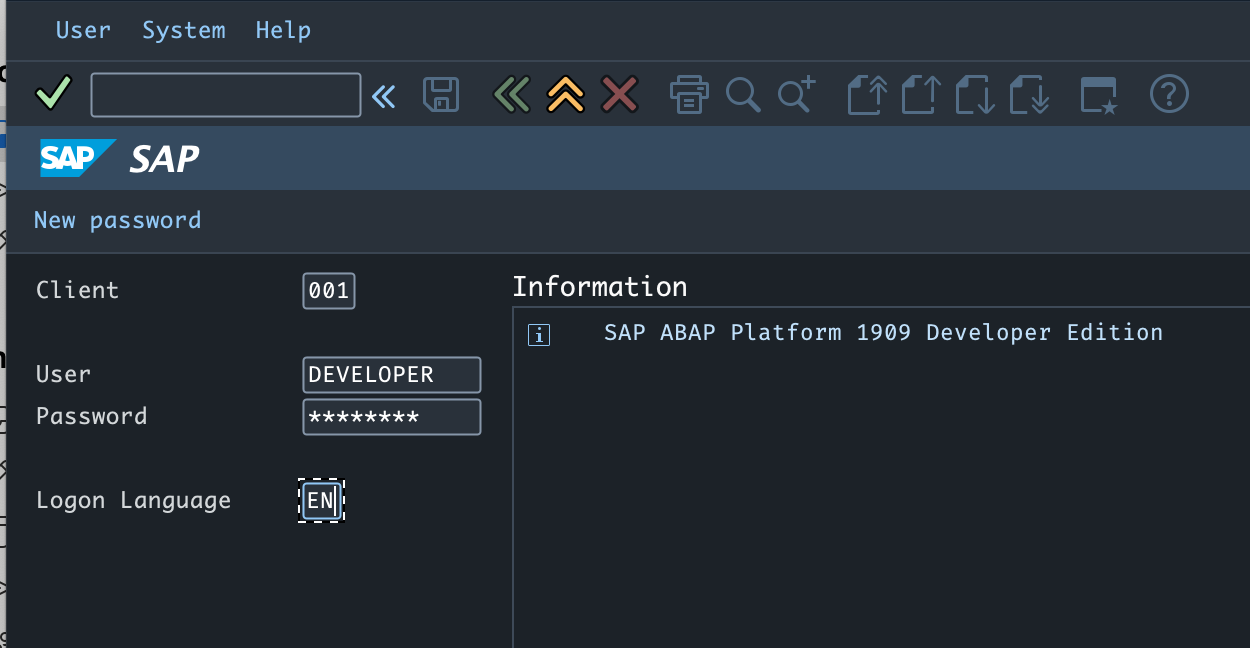Click the Find magnifier icon
1250x648 pixels.
coord(742,94)
